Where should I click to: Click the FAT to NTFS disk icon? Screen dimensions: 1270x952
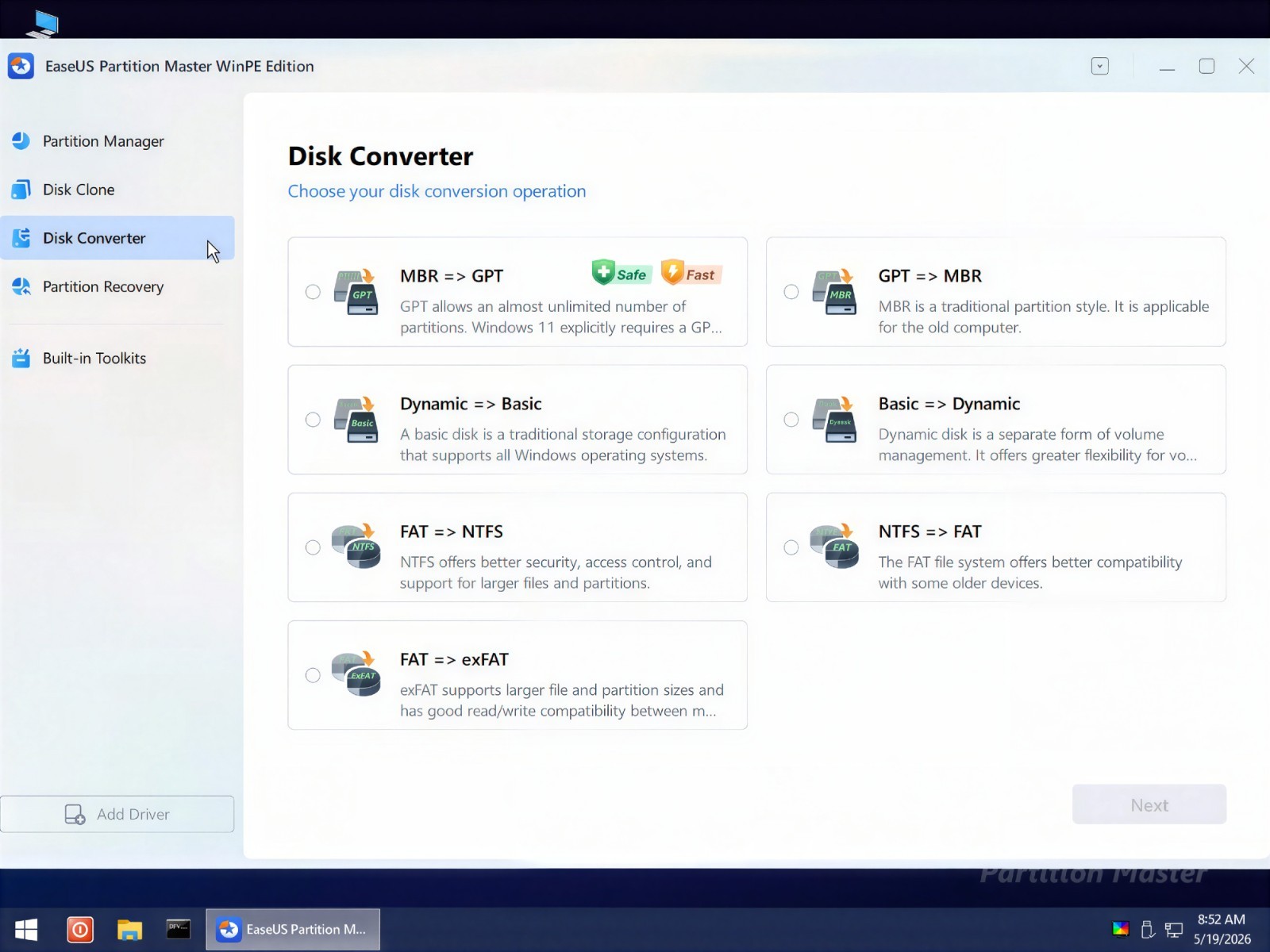(x=356, y=547)
